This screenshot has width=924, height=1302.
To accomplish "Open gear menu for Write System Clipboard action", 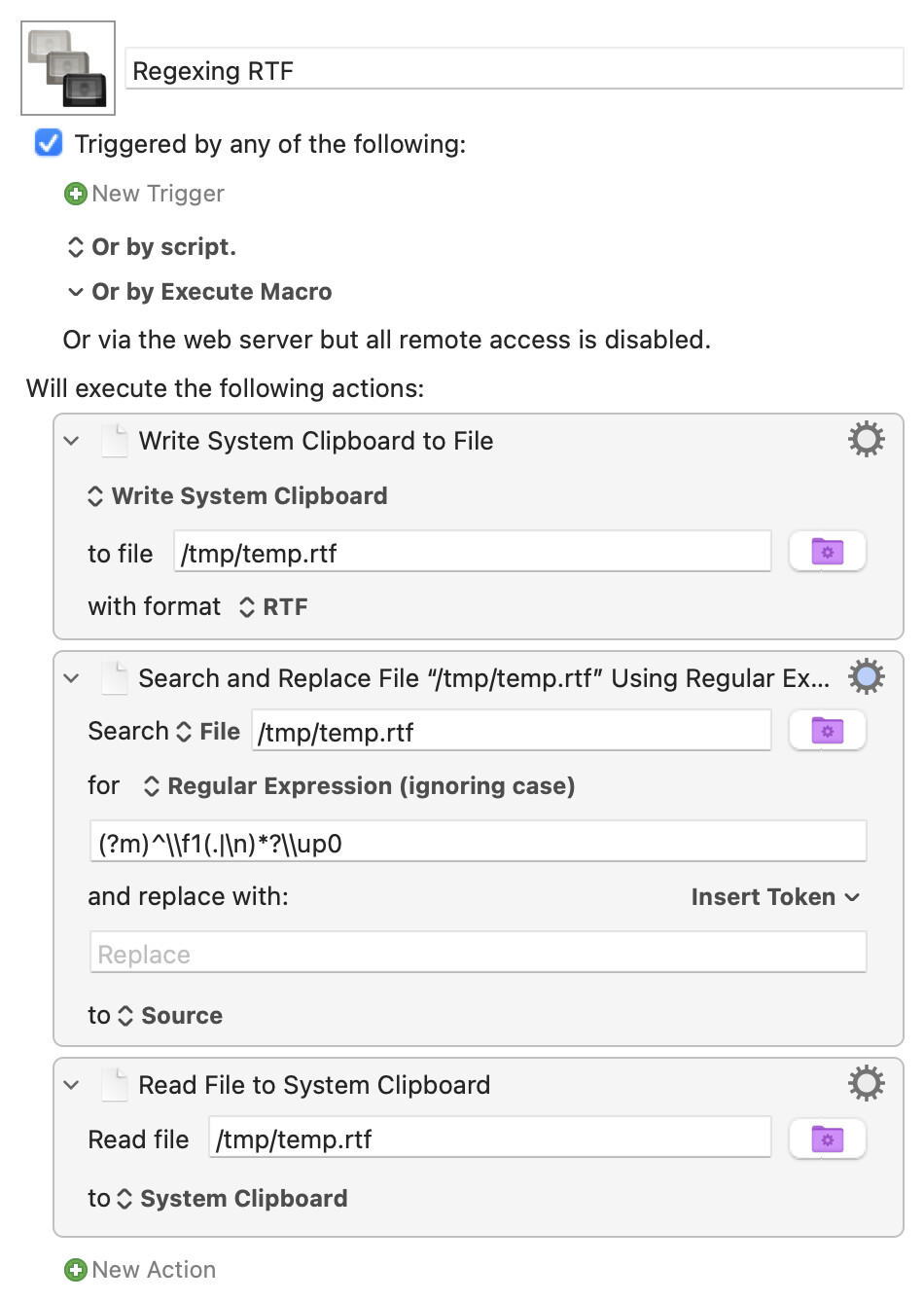I will point(866,440).
